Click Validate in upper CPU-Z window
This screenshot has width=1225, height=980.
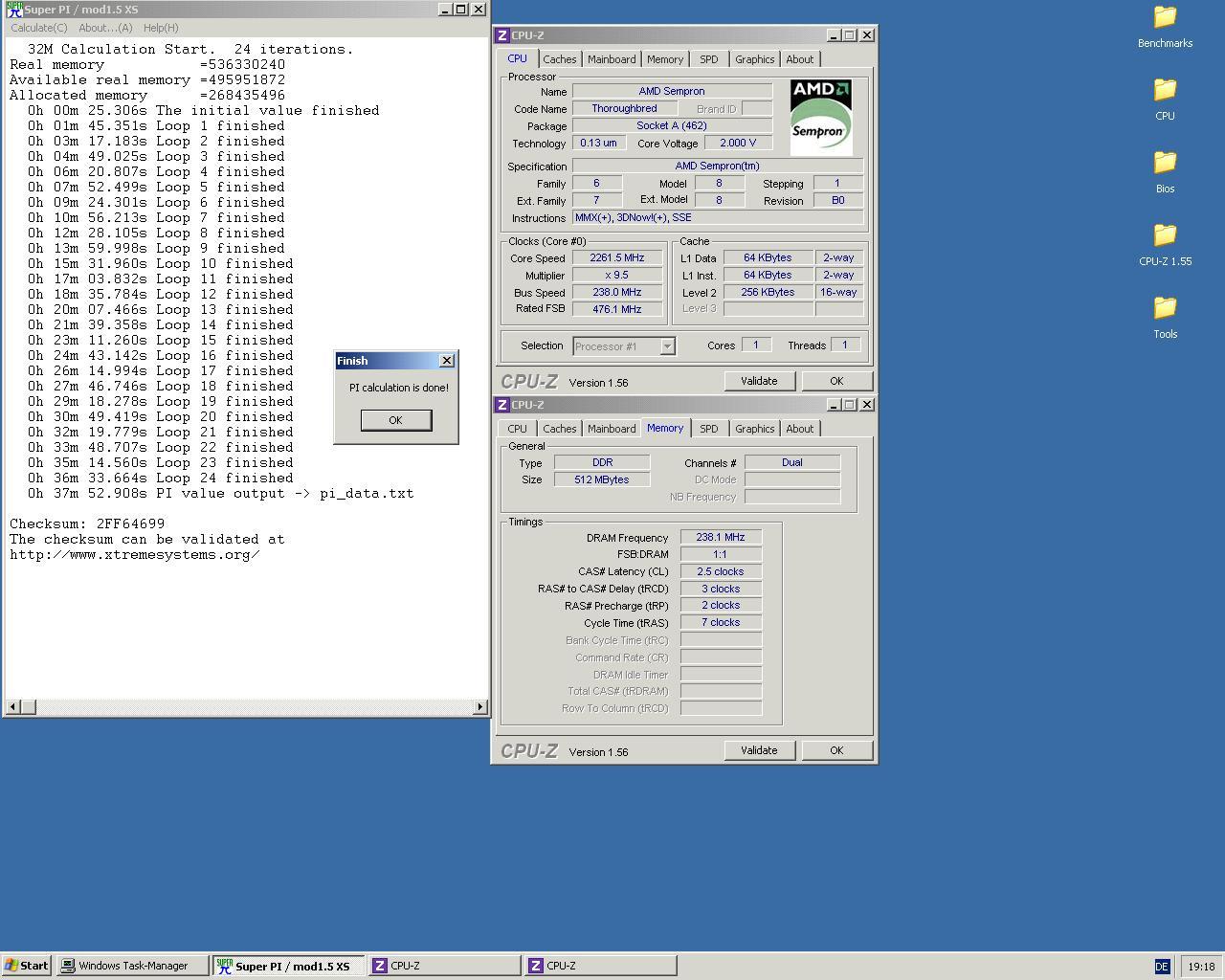pos(759,381)
